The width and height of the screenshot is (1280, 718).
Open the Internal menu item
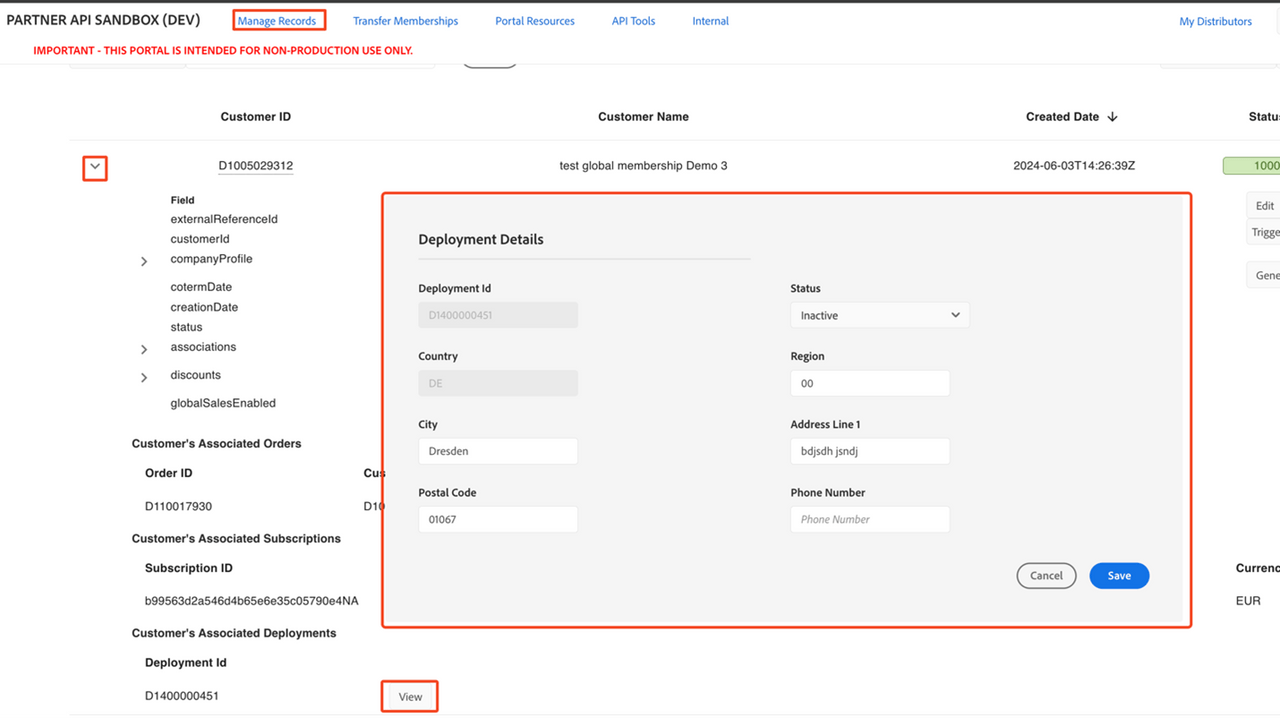point(710,21)
